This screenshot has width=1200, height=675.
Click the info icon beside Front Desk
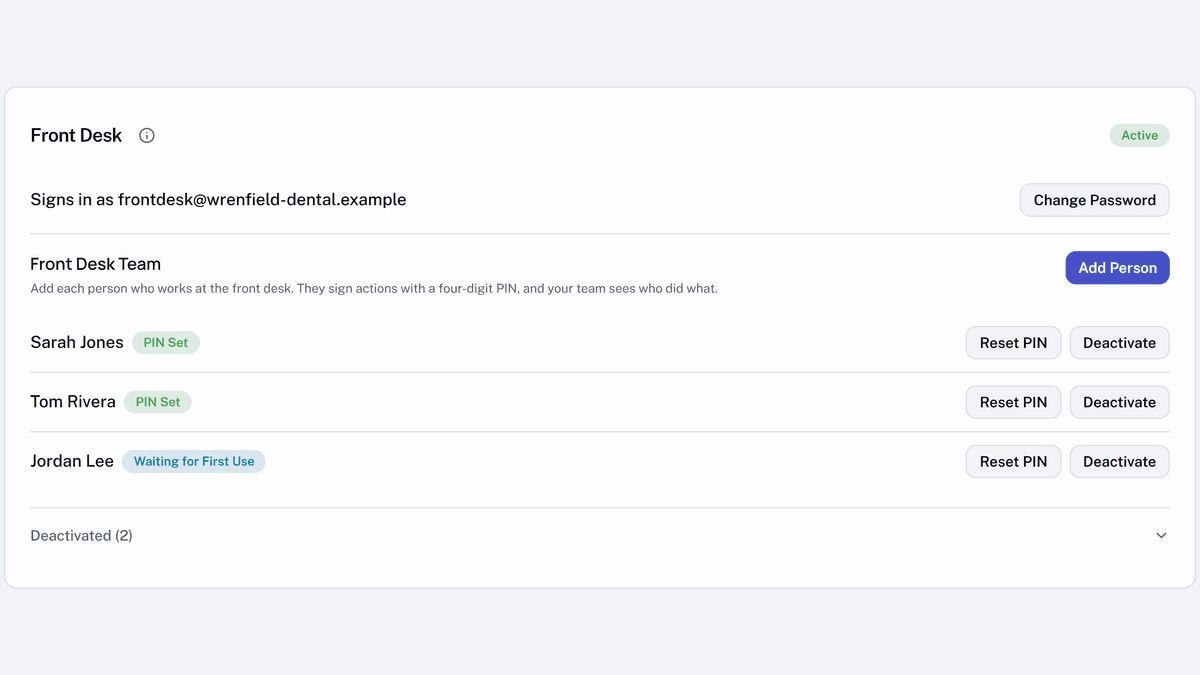click(147, 136)
